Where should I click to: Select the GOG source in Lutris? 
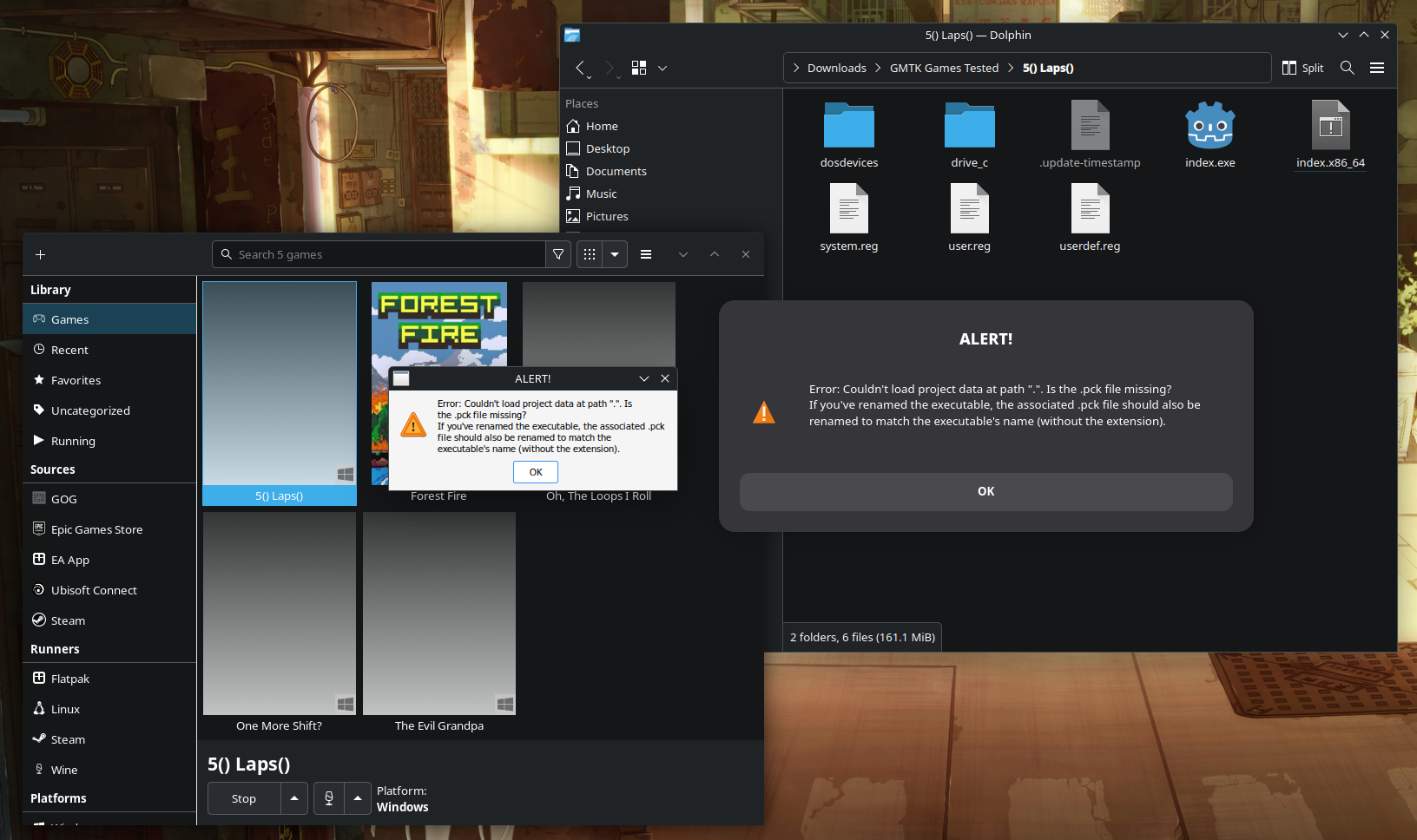pos(109,499)
